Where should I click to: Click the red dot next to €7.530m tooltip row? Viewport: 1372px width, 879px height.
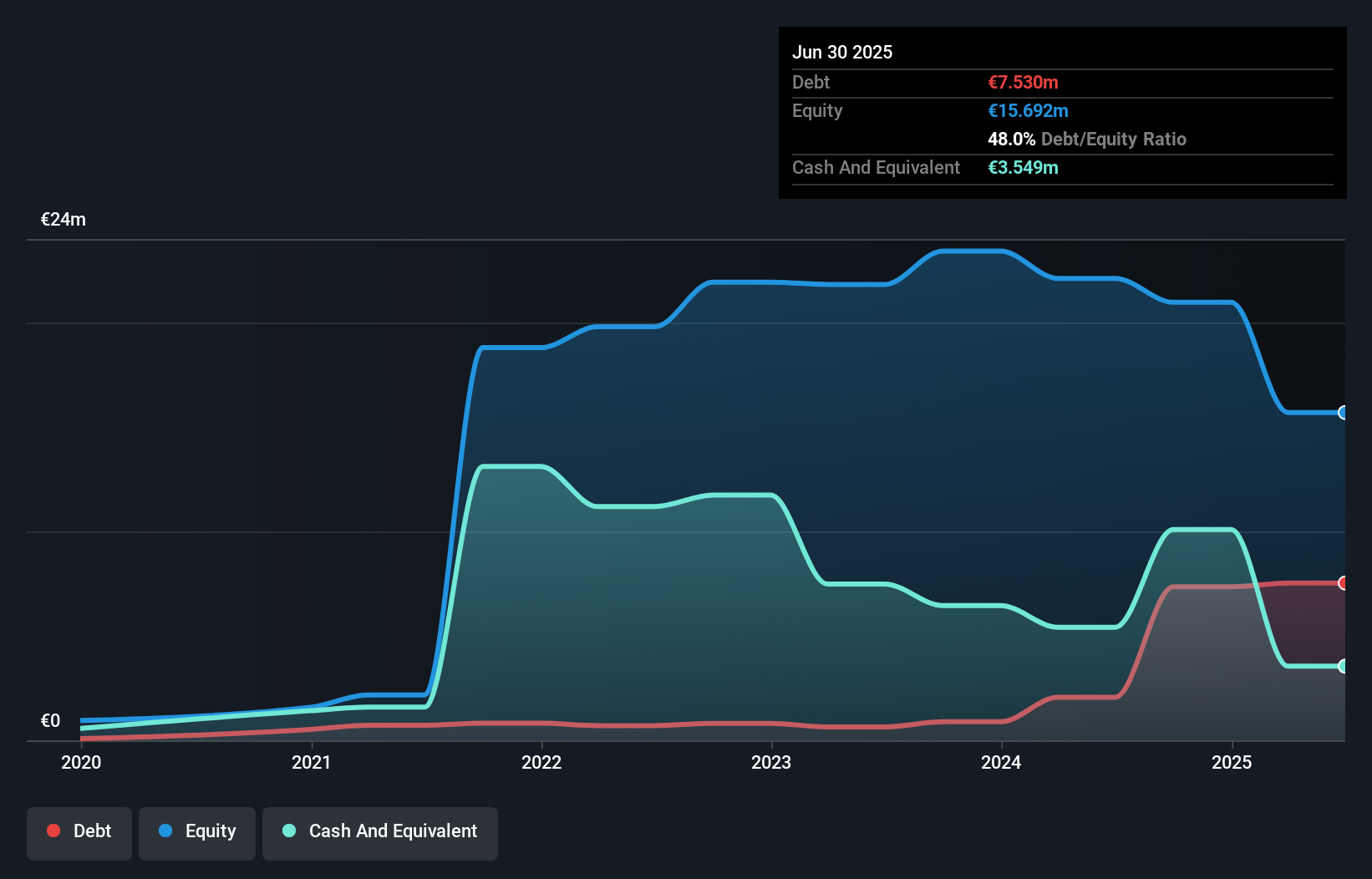1023,82
